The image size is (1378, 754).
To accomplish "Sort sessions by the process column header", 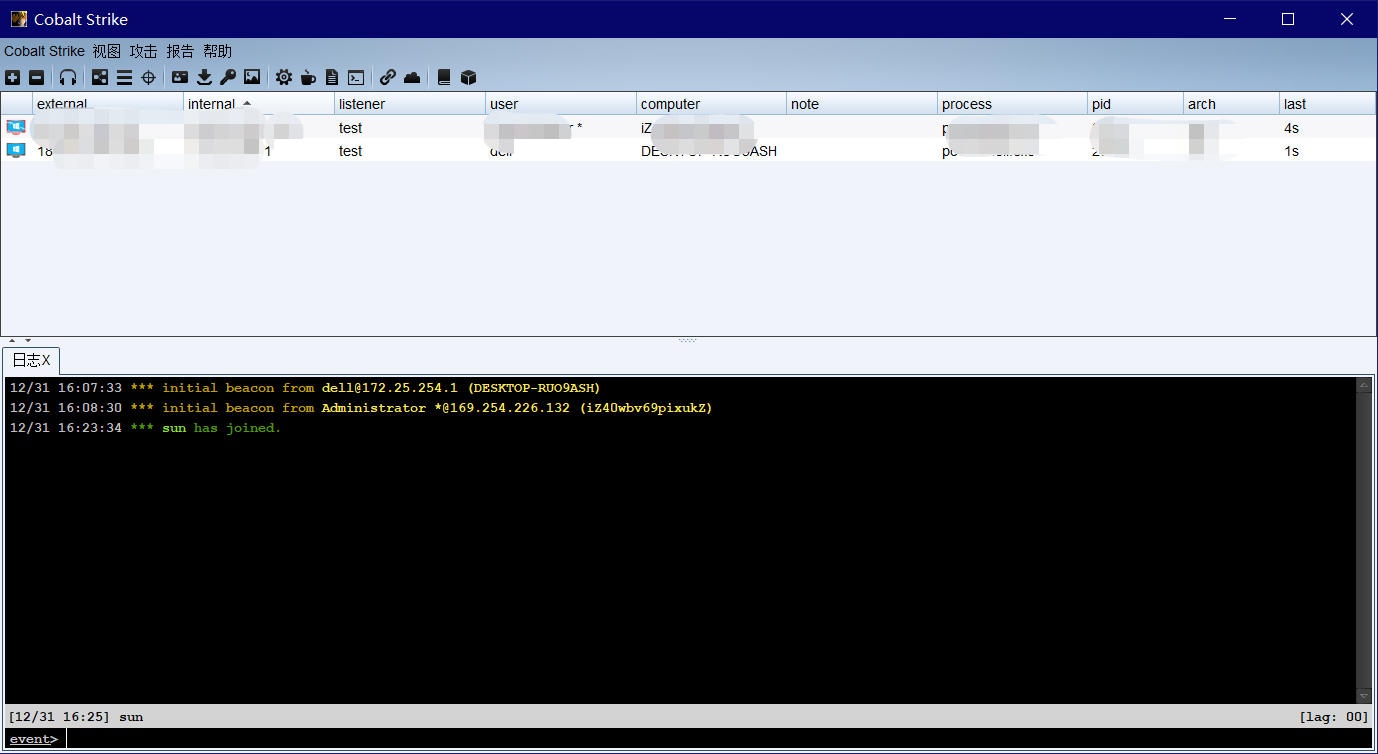I will pyautogui.click(x=1012, y=104).
